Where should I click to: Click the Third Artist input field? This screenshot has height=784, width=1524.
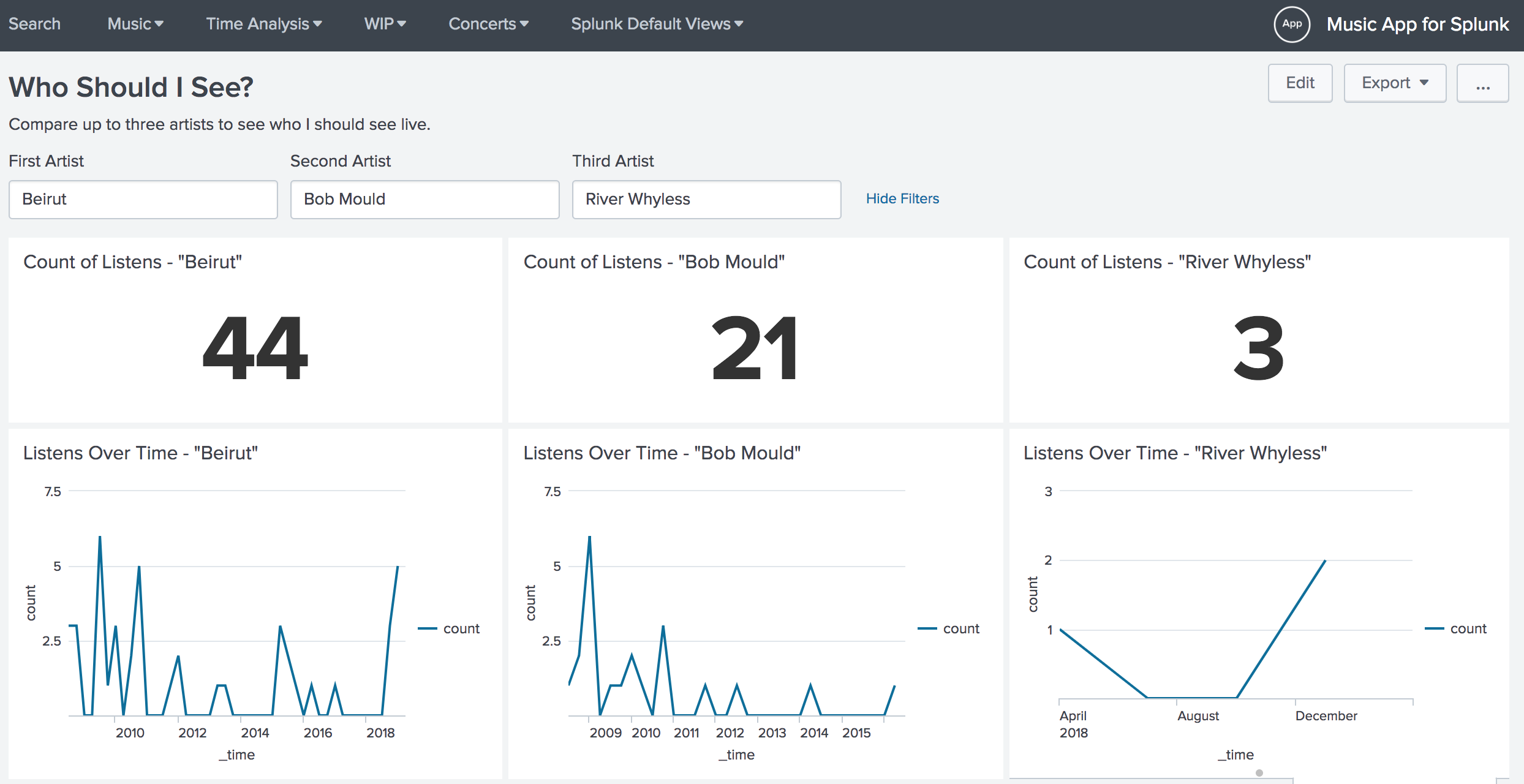[706, 199]
